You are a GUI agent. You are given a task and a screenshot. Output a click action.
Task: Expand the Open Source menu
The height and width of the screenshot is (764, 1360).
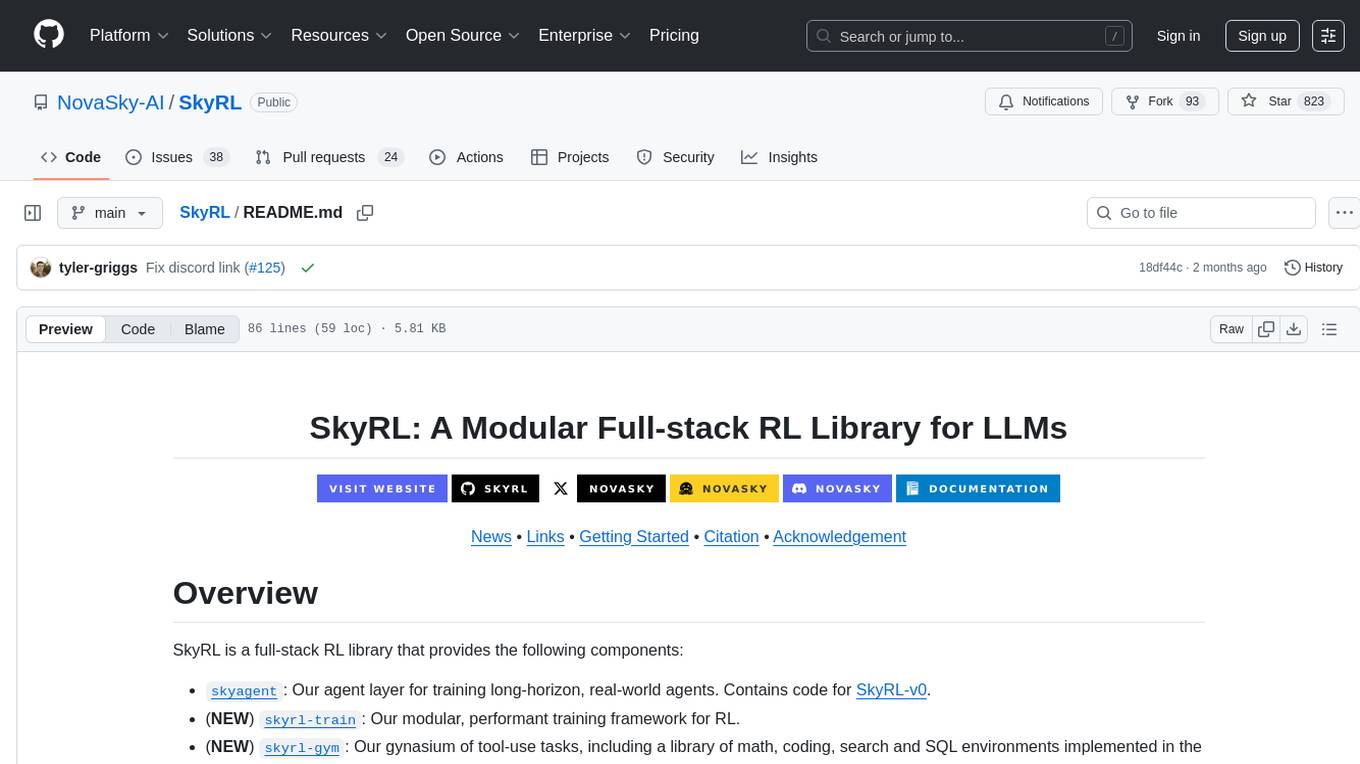(x=463, y=35)
